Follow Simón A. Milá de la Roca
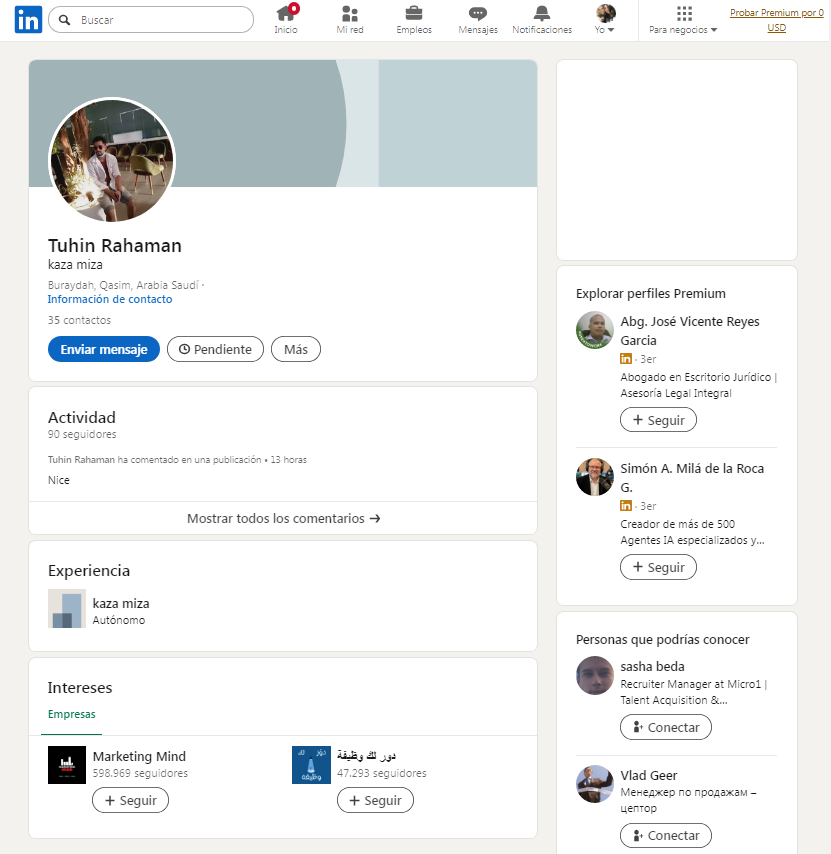Image resolution: width=831 pixels, height=854 pixels. click(658, 567)
